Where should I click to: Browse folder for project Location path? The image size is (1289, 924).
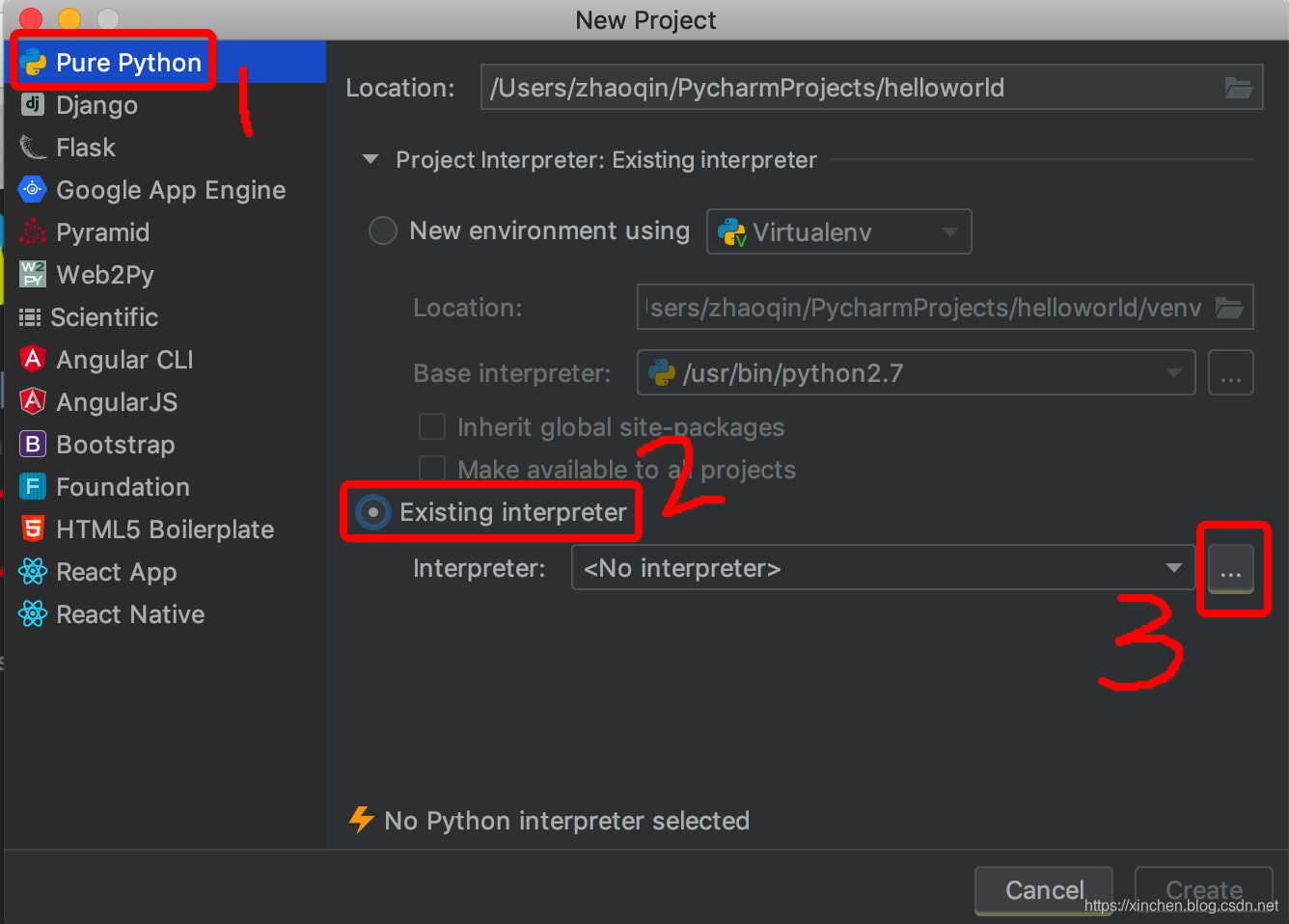pos(1239,88)
